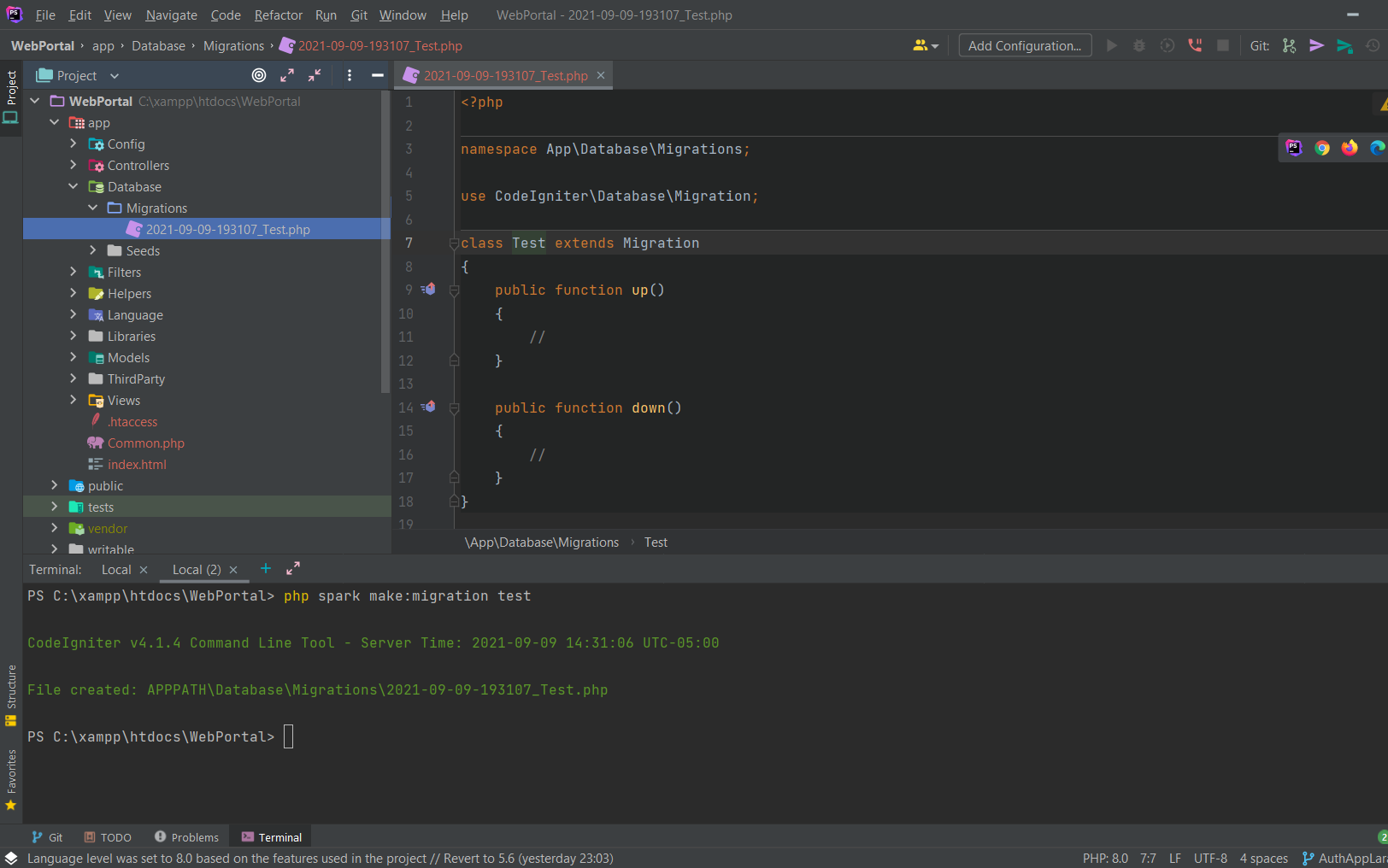
Task: Fold the down() function block
Action: click(455, 408)
